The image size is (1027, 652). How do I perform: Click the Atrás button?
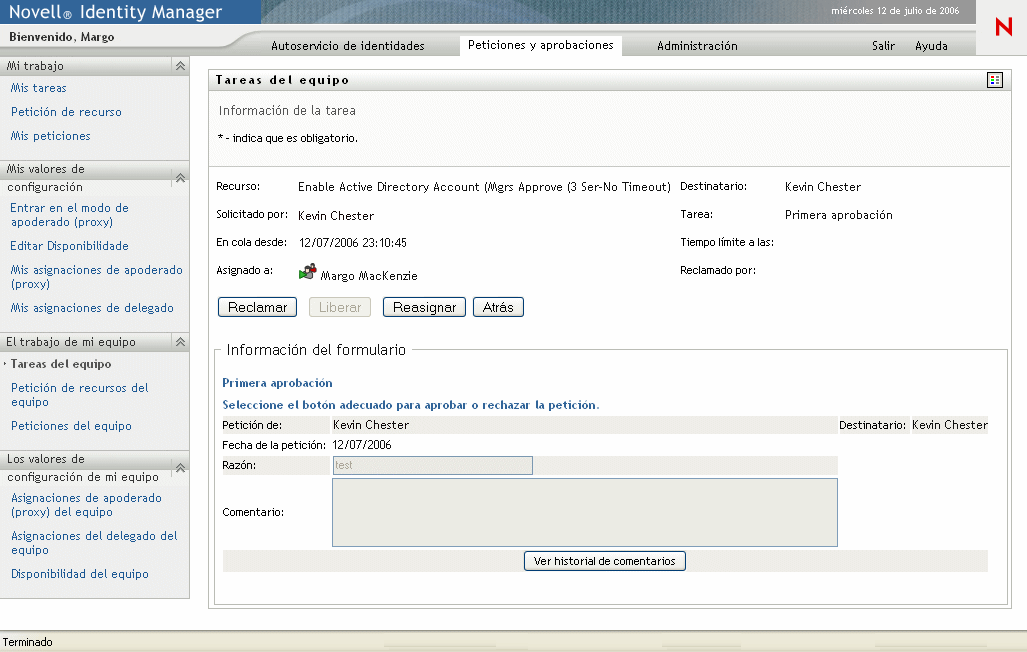coord(498,307)
